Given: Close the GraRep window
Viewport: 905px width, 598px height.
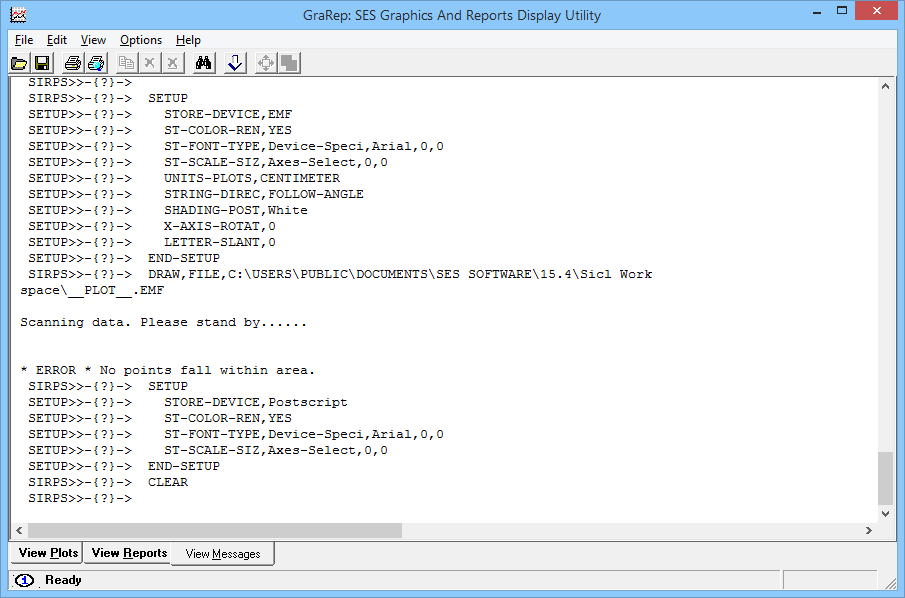Looking at the screenshot, I should coord(877,10).
